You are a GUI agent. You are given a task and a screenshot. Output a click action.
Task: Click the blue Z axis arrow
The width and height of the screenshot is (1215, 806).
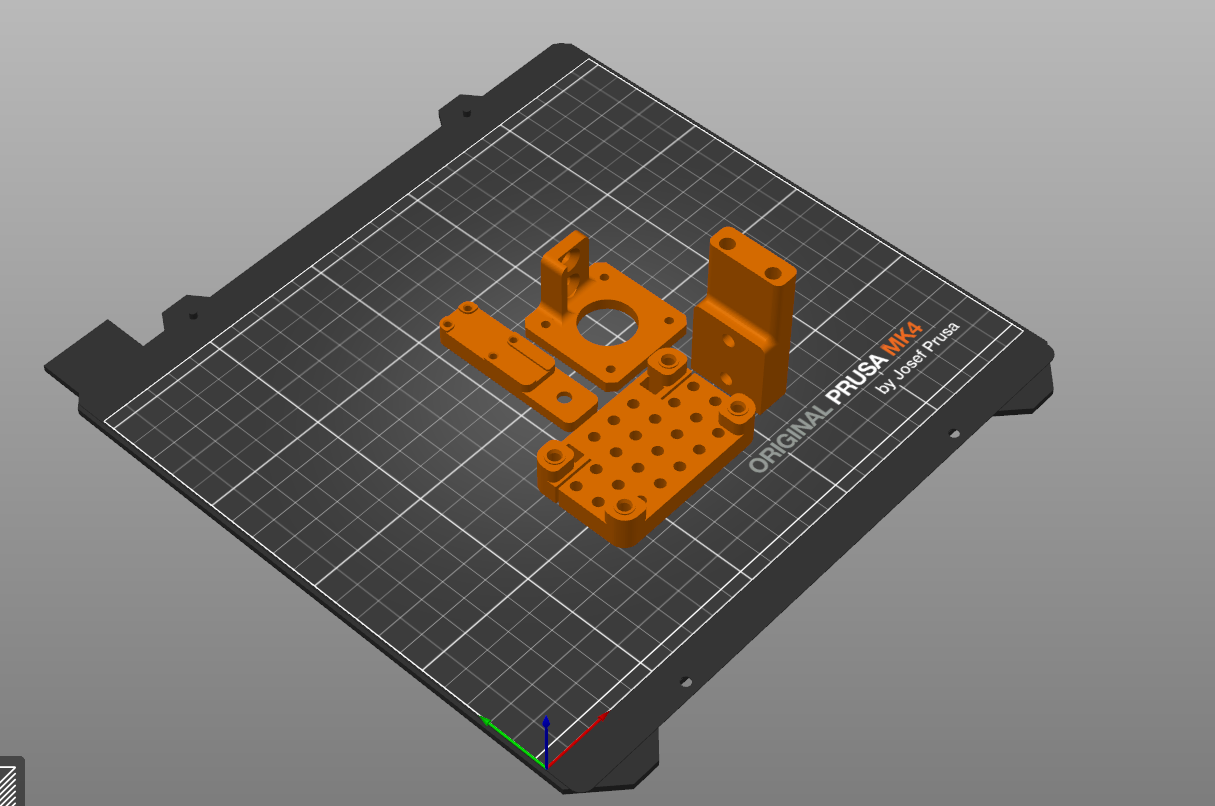point(546,735)
